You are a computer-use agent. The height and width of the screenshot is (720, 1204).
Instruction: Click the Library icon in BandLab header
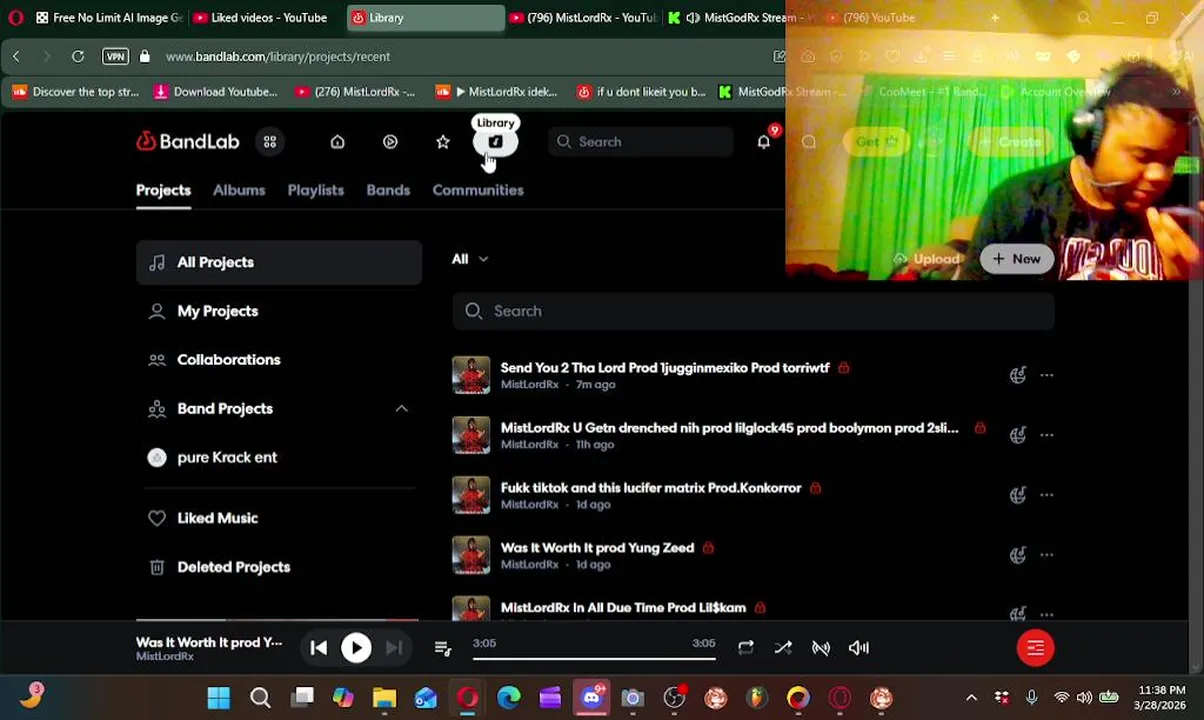[495, 142]
